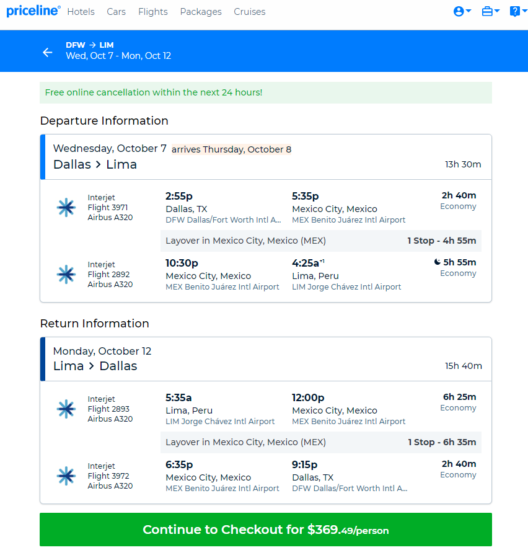
Task: Click the 2:55p departure time
Action: 179,196
